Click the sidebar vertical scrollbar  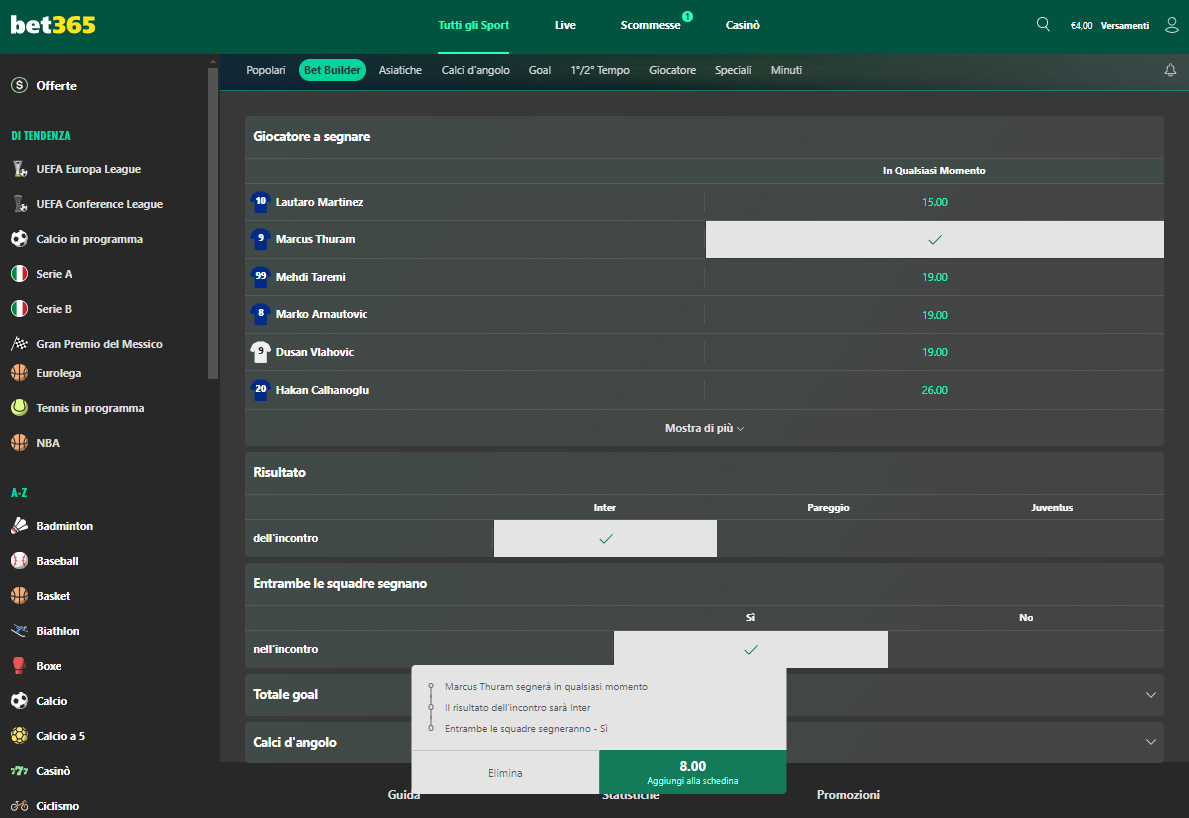(x=213, y=224)
